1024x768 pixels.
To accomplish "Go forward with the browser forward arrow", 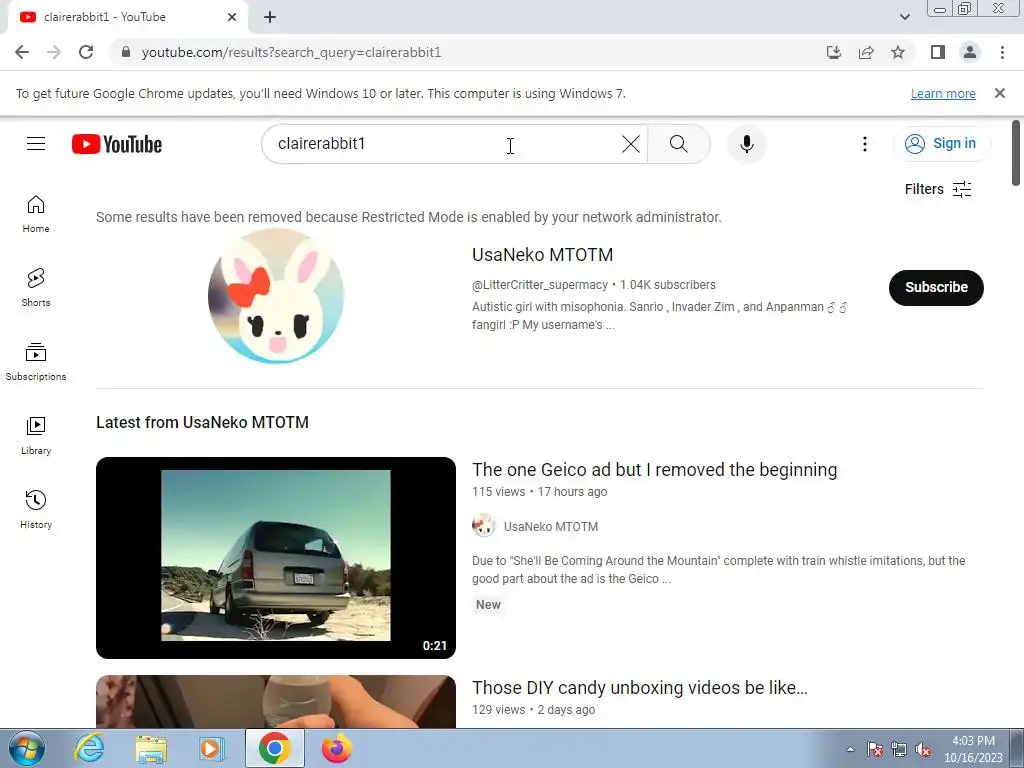I will coord(54,52).
